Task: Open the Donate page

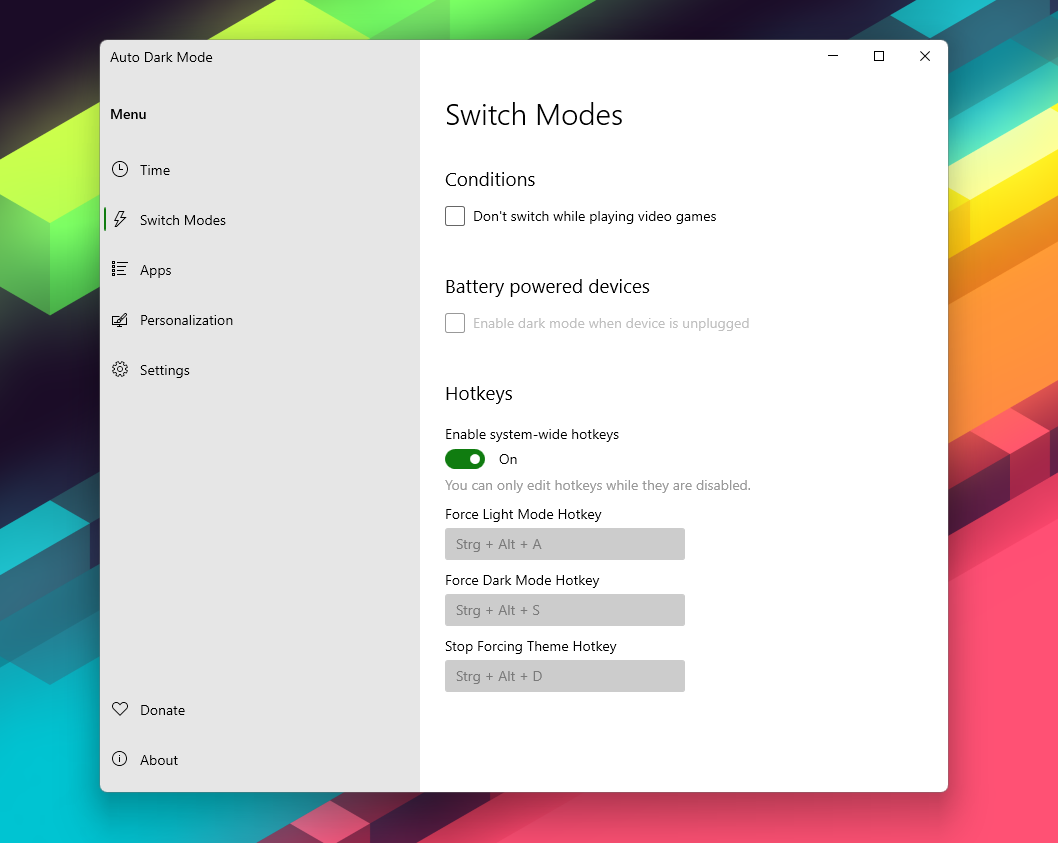Action: tap(260, 710)
